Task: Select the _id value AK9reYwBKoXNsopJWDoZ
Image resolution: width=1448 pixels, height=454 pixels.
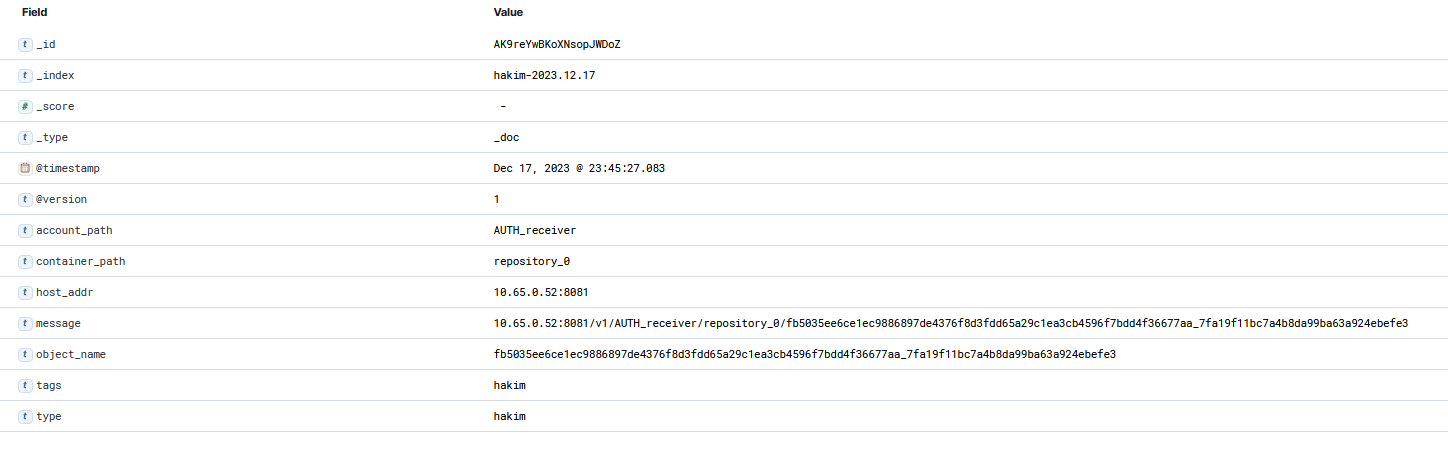Action: coord(564,45)
